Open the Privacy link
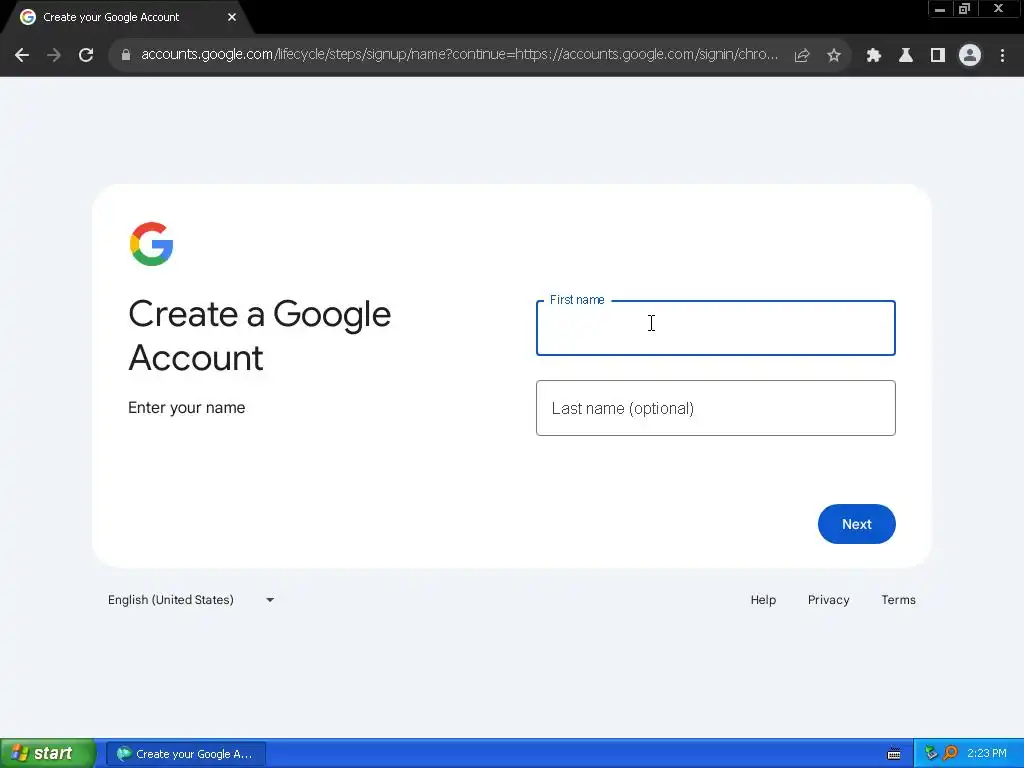This screenshot has width=1024, height=768. 828,600
